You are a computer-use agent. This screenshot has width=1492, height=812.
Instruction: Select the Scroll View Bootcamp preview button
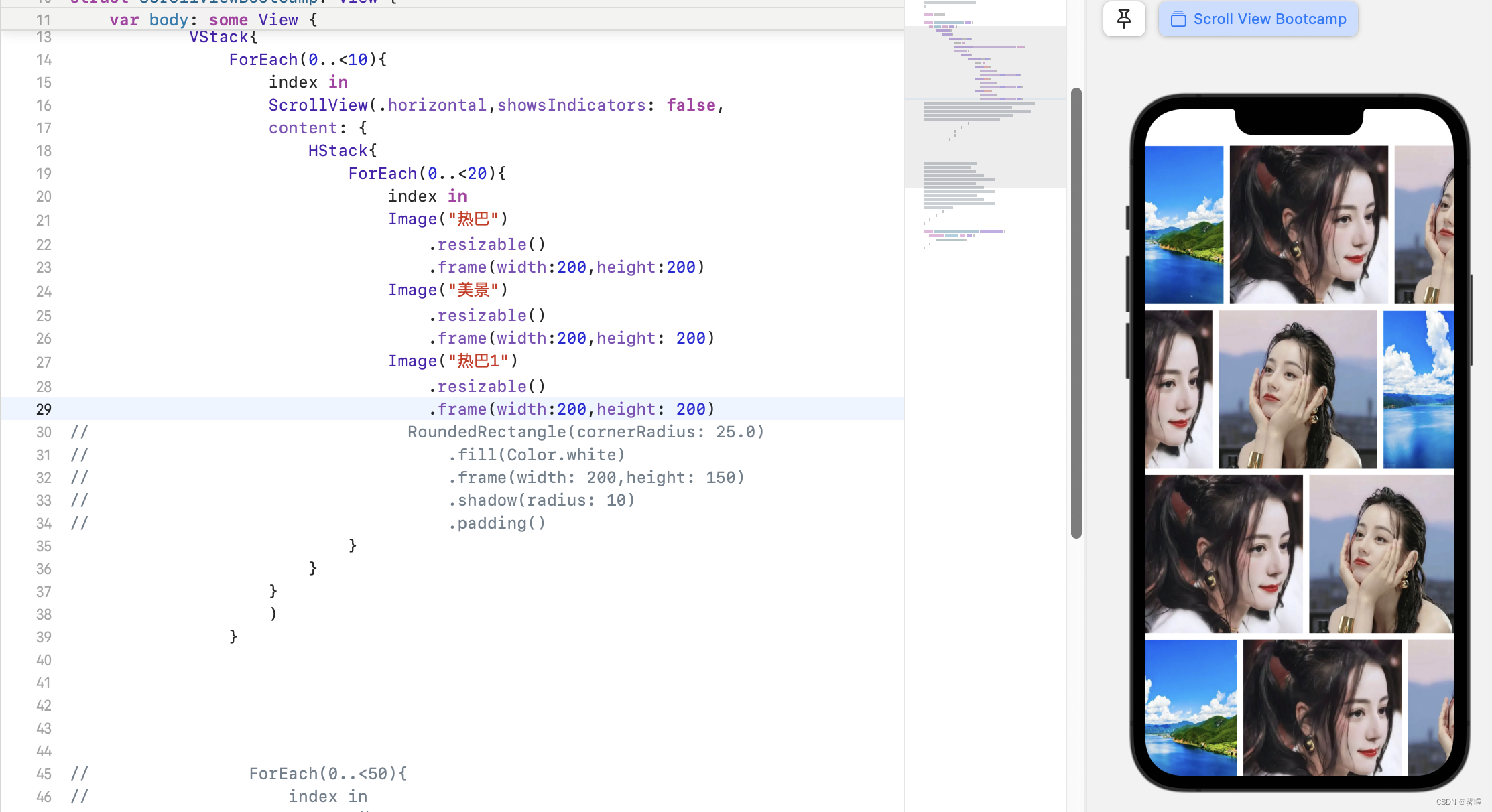coord(1258,19)
